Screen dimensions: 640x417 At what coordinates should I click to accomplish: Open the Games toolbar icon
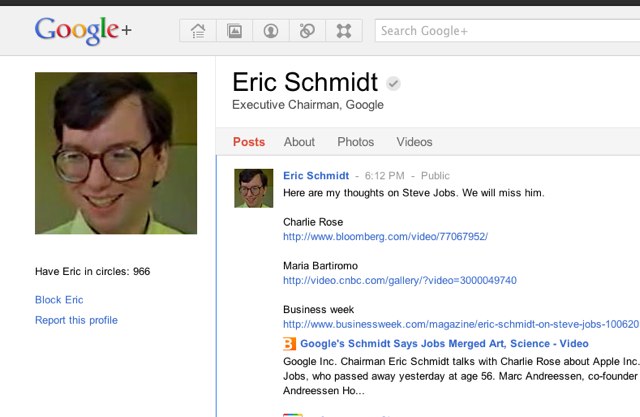(x=344, y=31)
